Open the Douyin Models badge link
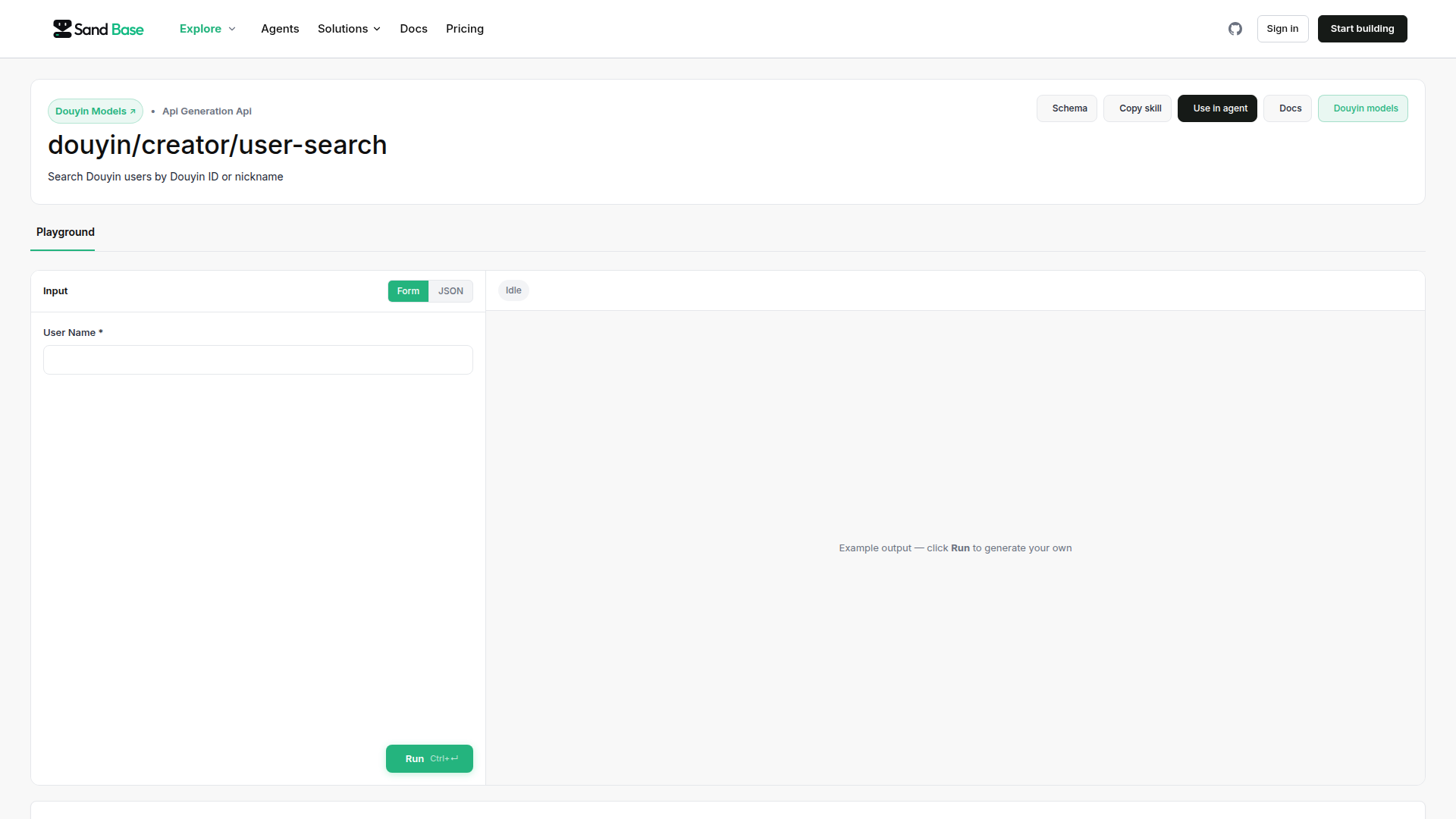The image size is (1456, 819). pos(96,111)
